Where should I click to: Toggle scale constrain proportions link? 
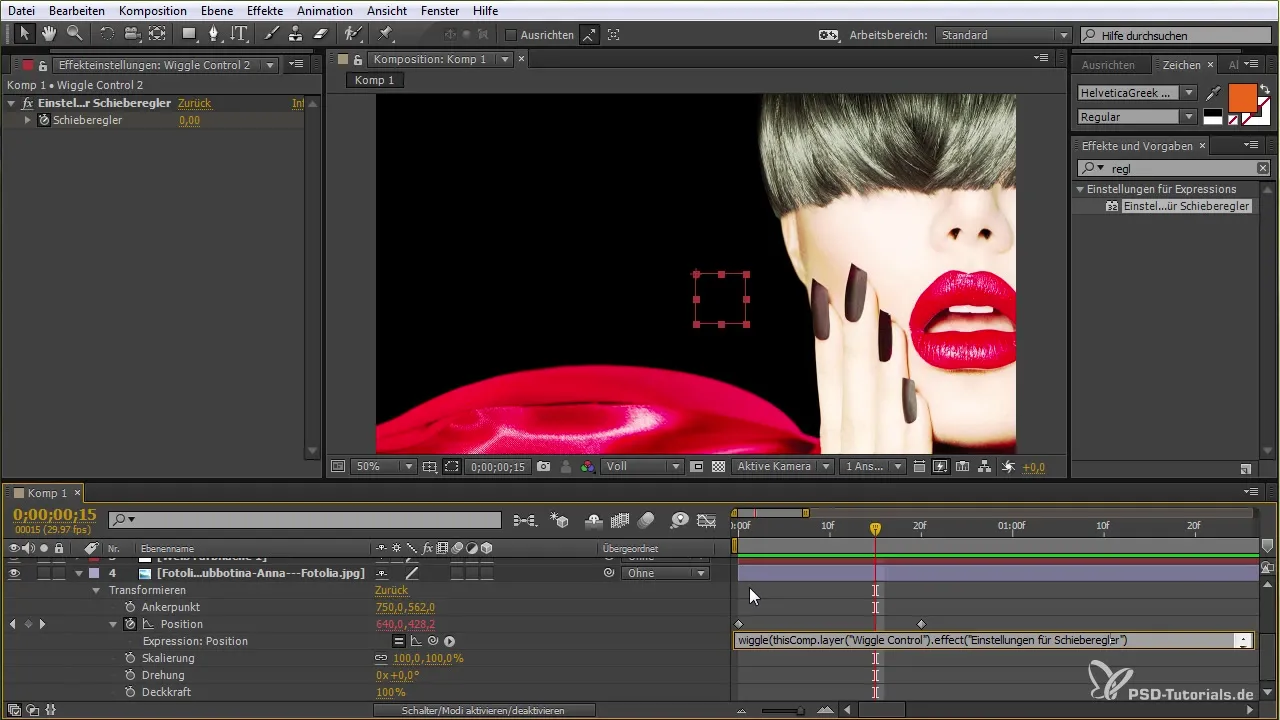click(381, 658)
